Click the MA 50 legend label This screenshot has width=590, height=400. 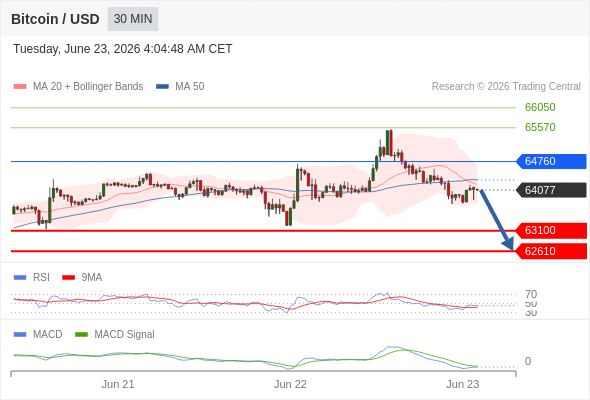point(190,87)
